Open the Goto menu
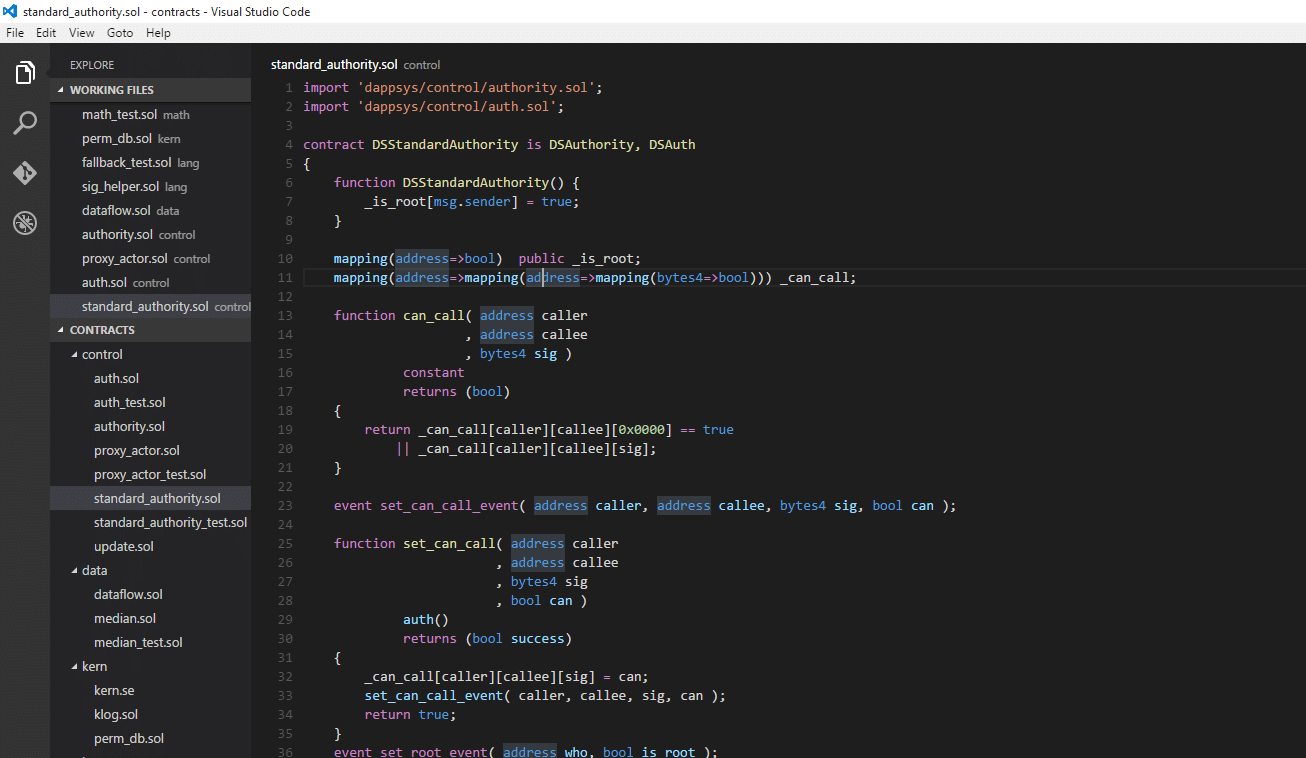Screen dimensions: 1306x758 (120, 33)
